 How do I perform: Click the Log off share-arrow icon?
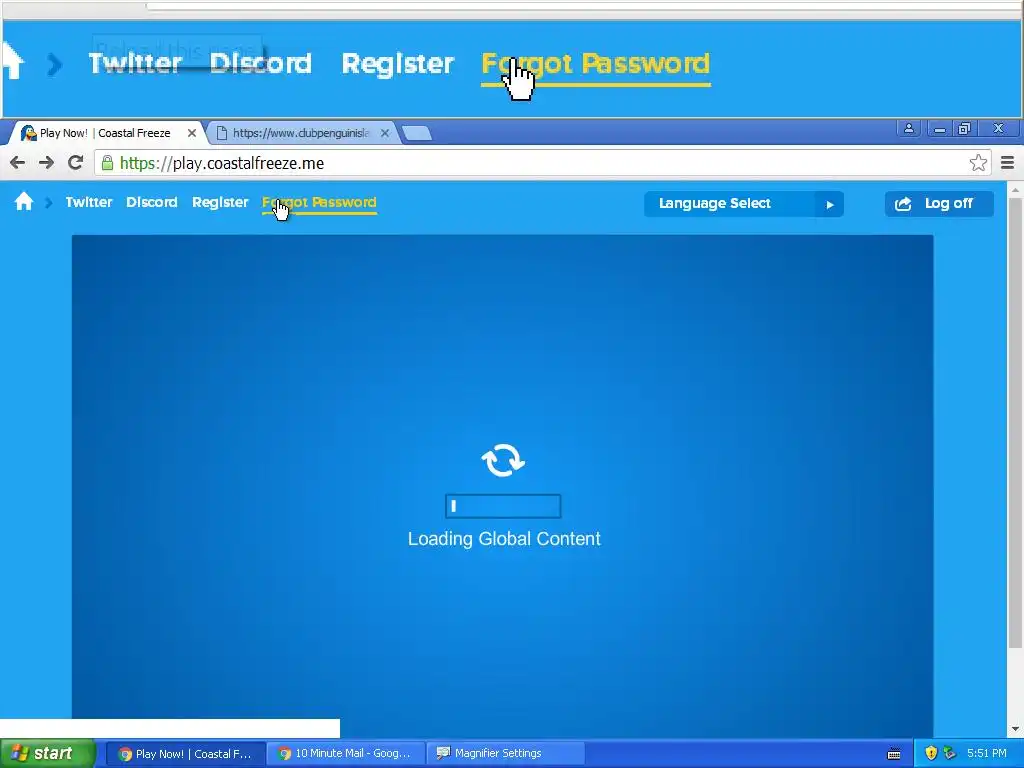pyautogui.click(x=903, y=204)
